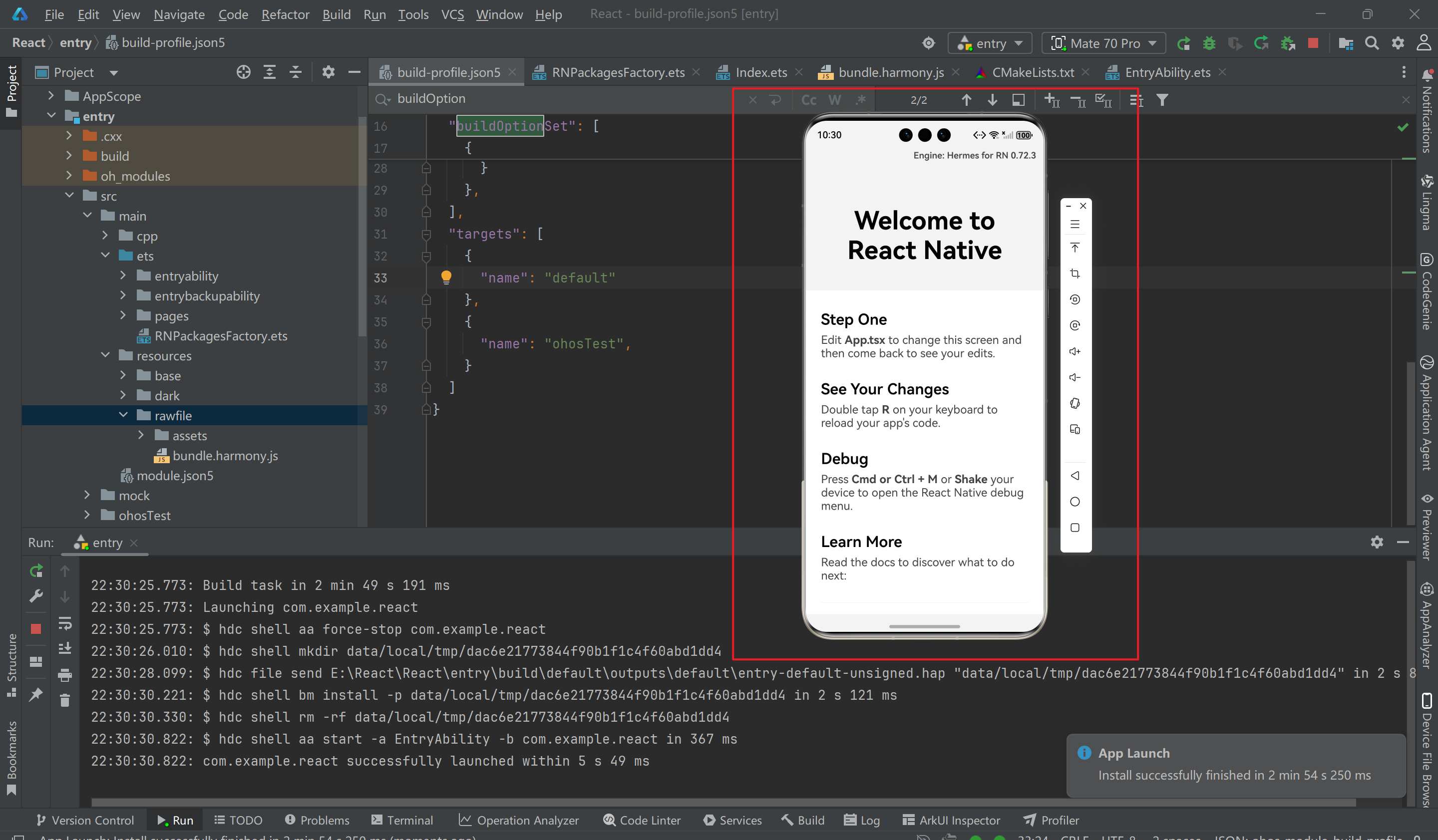The height and width of the screenshot is (840, 1438).
Task: Click the lightbulb quick-fix icon on line 33
Action: (446, 277)
